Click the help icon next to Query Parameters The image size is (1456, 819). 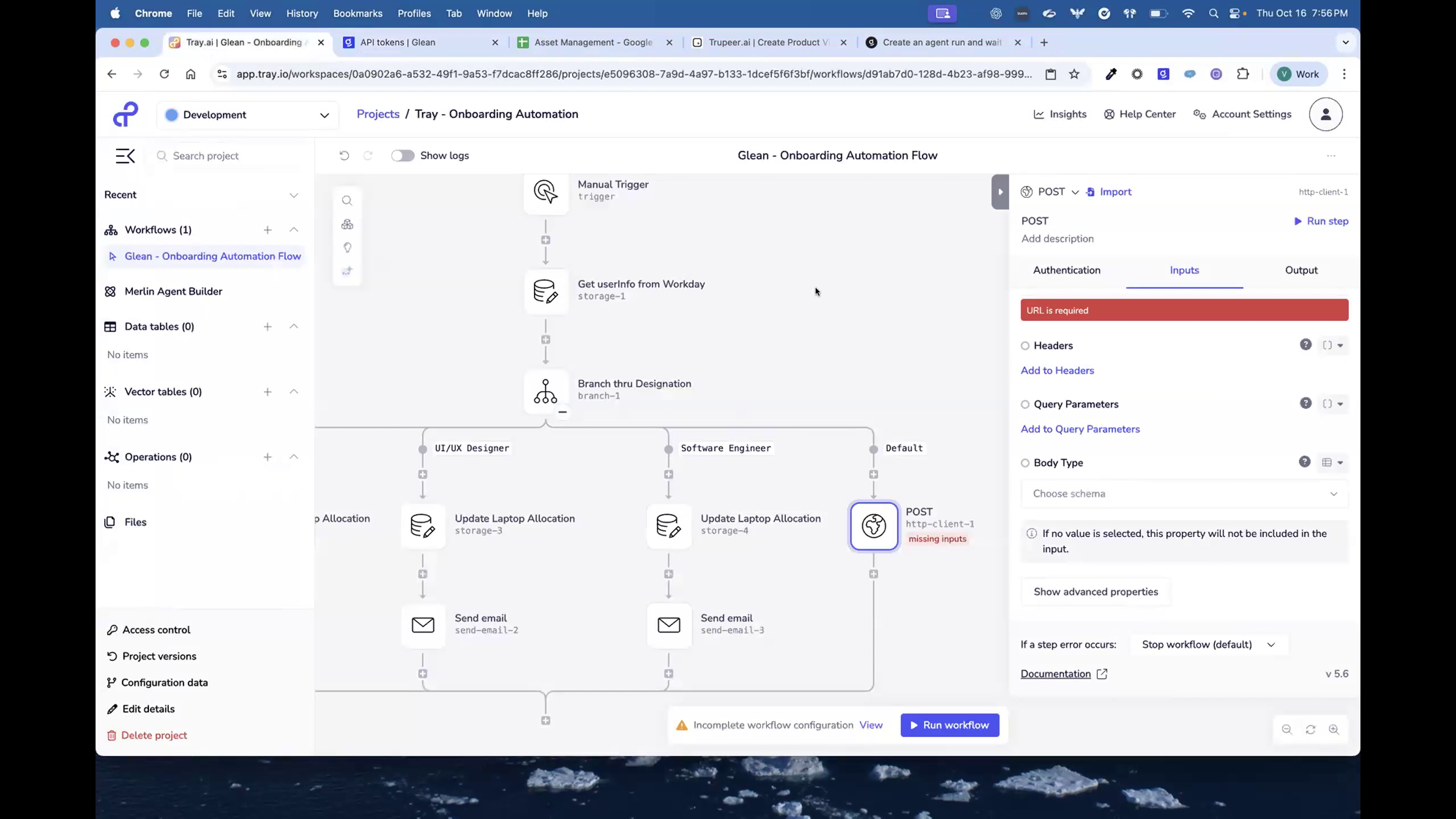coord(1305,403)
